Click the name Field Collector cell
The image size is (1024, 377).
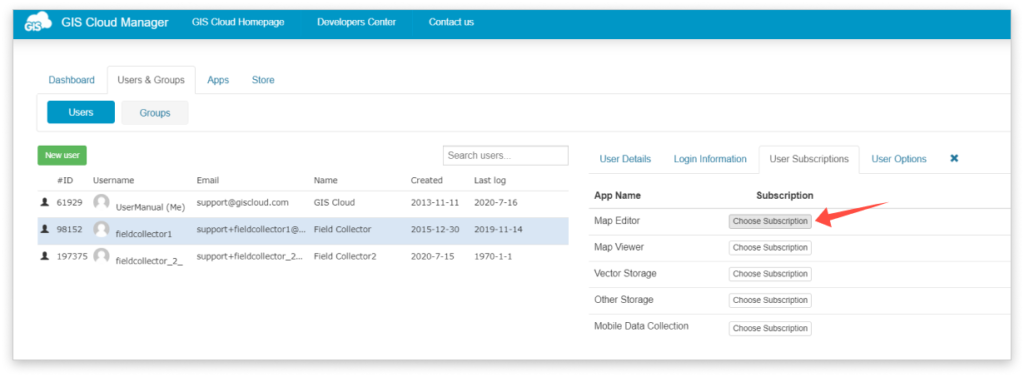click(x=342, y=229)
